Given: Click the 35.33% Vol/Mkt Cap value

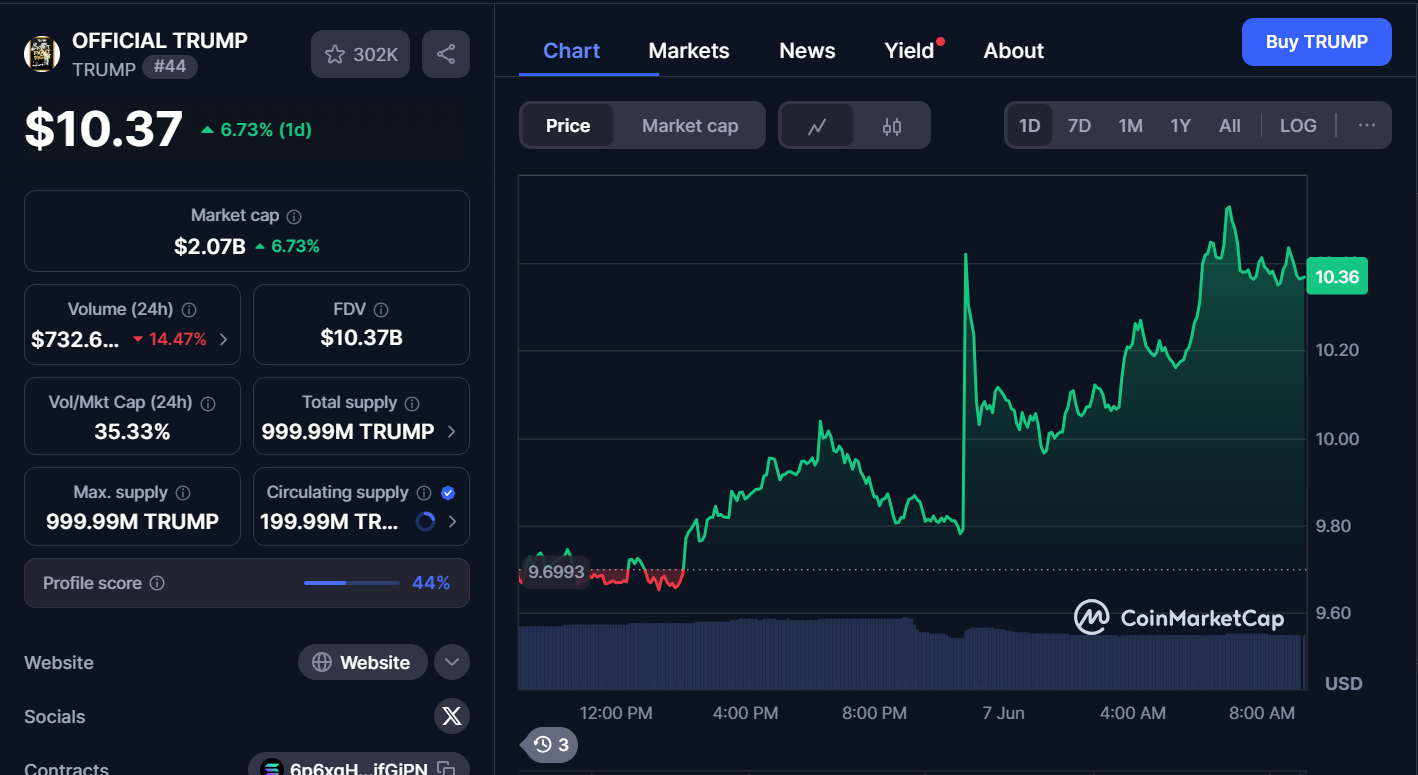Looking at the screenshot, I should (x=132, y=432).
